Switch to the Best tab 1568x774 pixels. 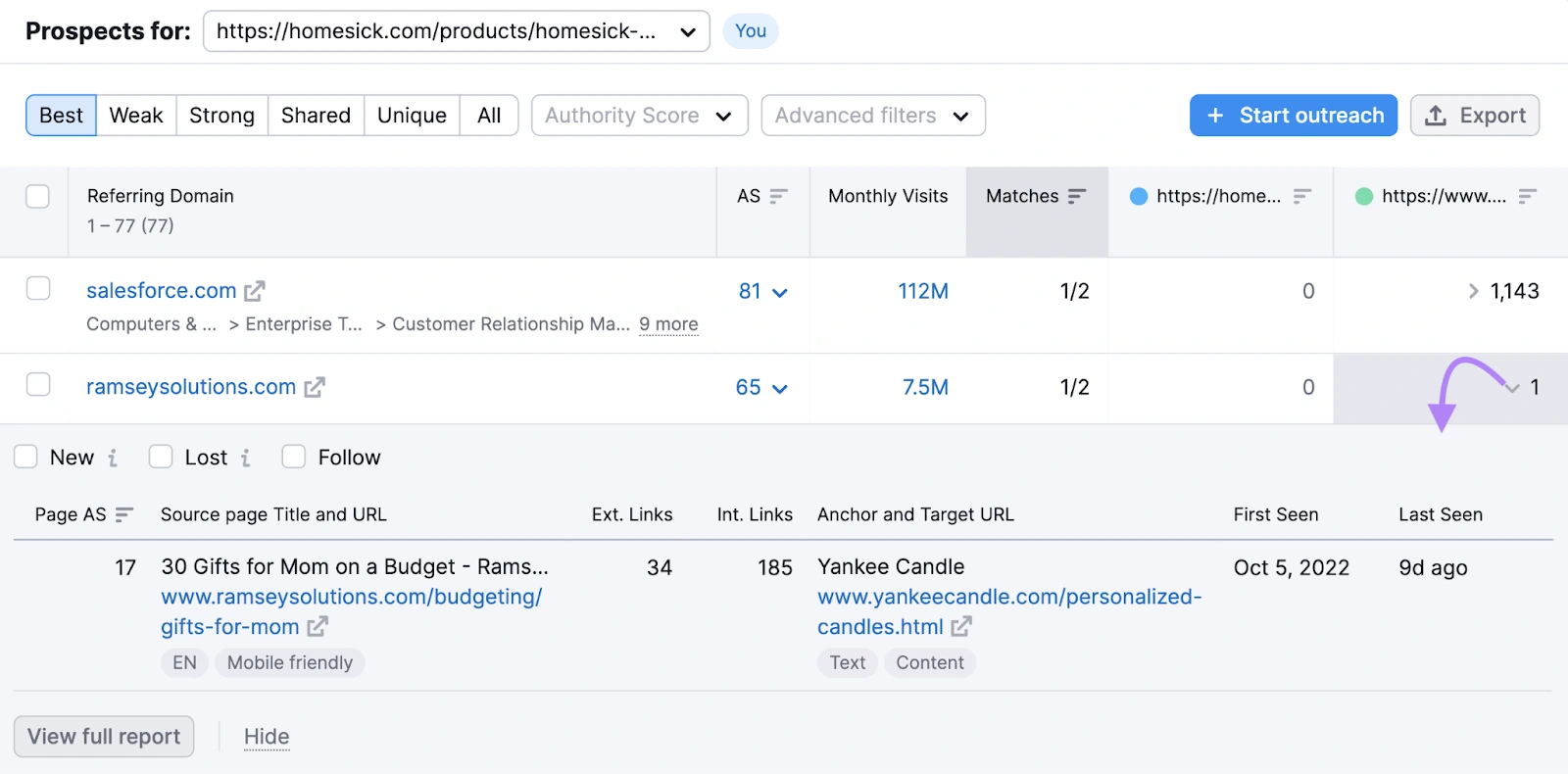[x=61, y=116]
